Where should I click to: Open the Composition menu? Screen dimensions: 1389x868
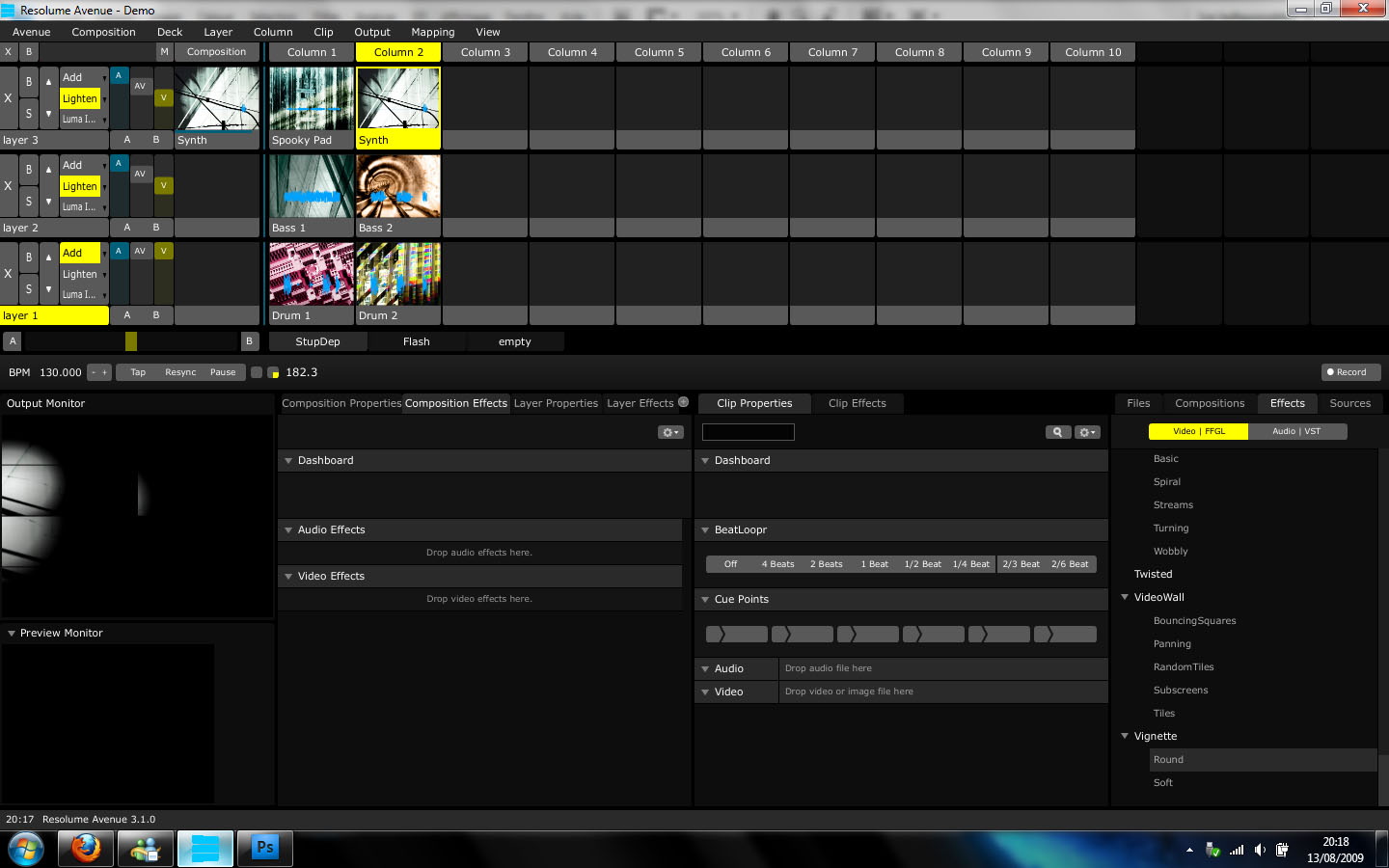tap(103, 32)
